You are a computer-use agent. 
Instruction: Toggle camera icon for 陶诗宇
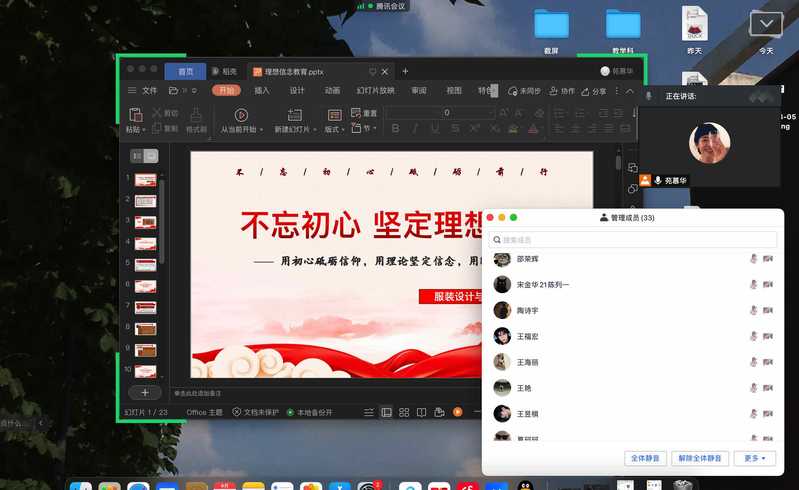(x=768, y=310)
